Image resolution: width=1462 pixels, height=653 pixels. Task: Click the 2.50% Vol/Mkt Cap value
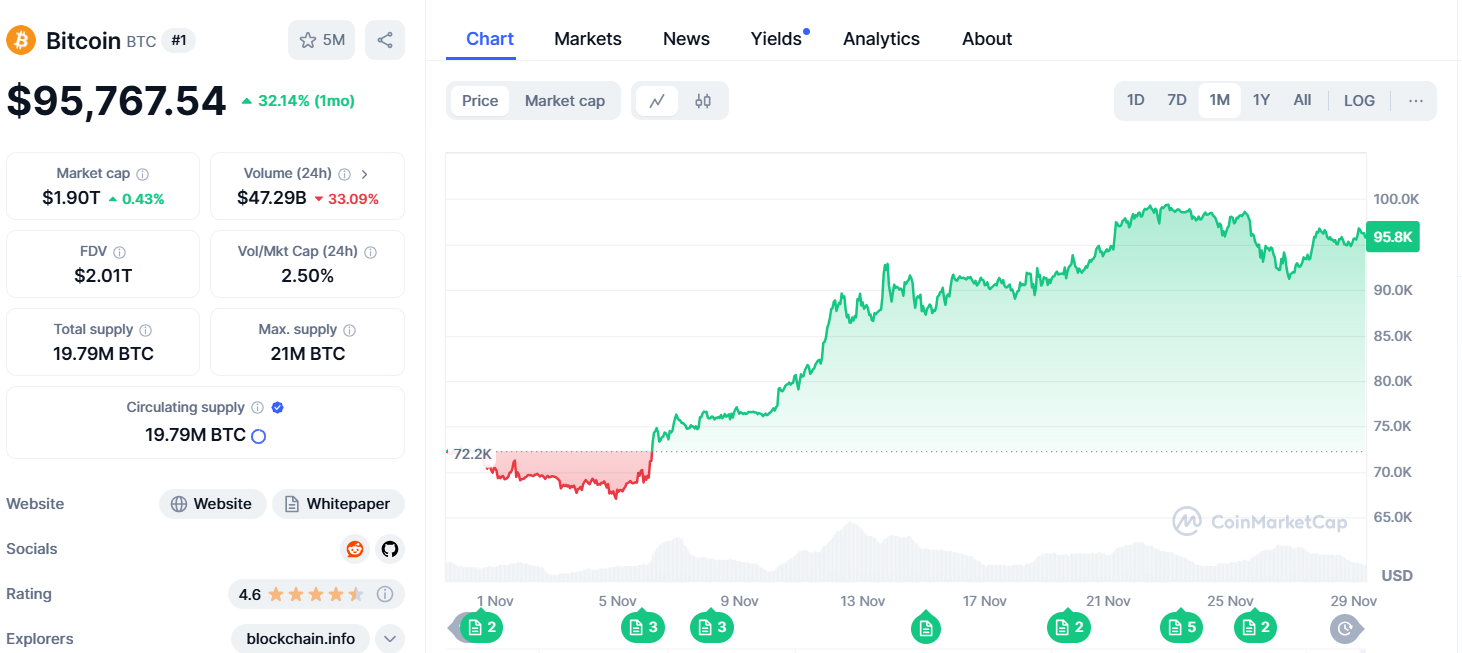pos(307,276)
